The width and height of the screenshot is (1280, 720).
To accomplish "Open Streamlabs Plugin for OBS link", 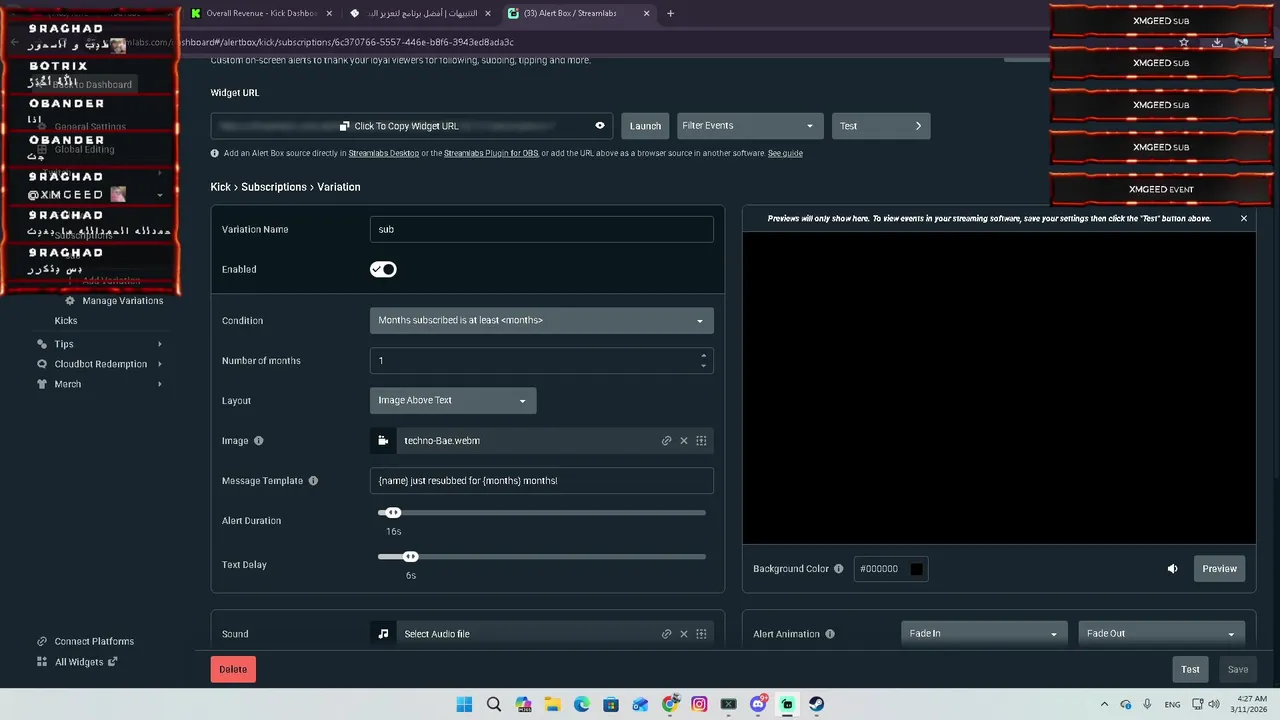I will [491, 153].
